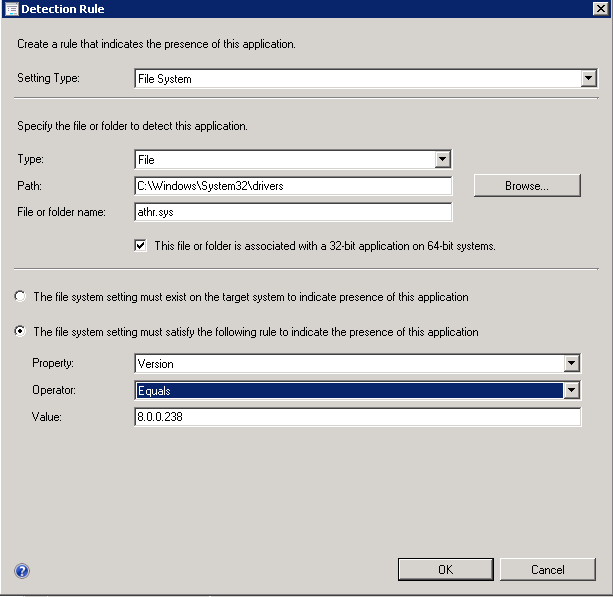Focus the File or folder name field
This screenshot has height=597, width=613.
click(292, 212)
